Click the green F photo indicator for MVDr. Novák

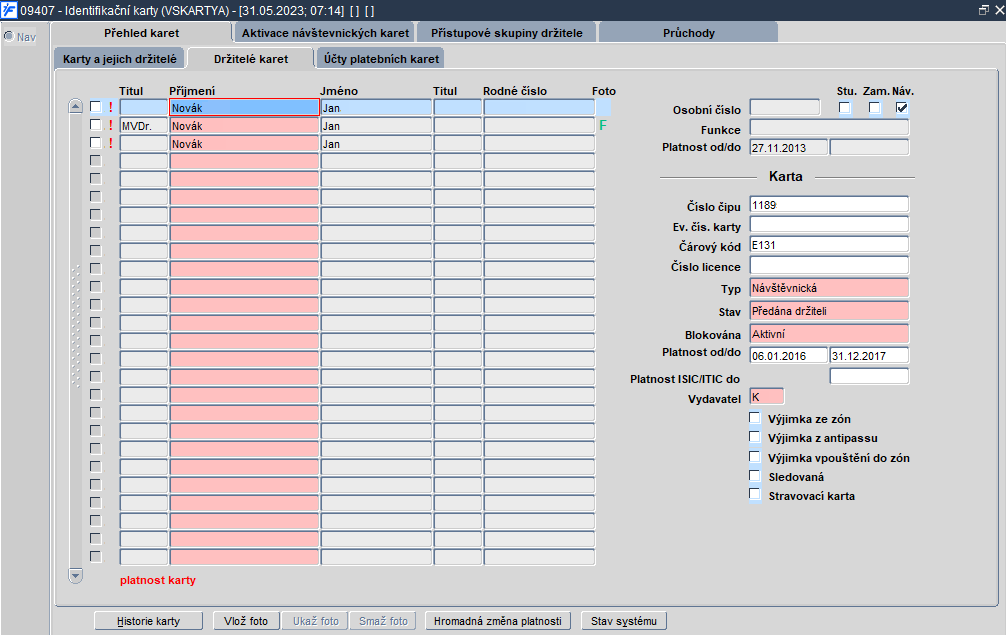click(x=602, y=125)
